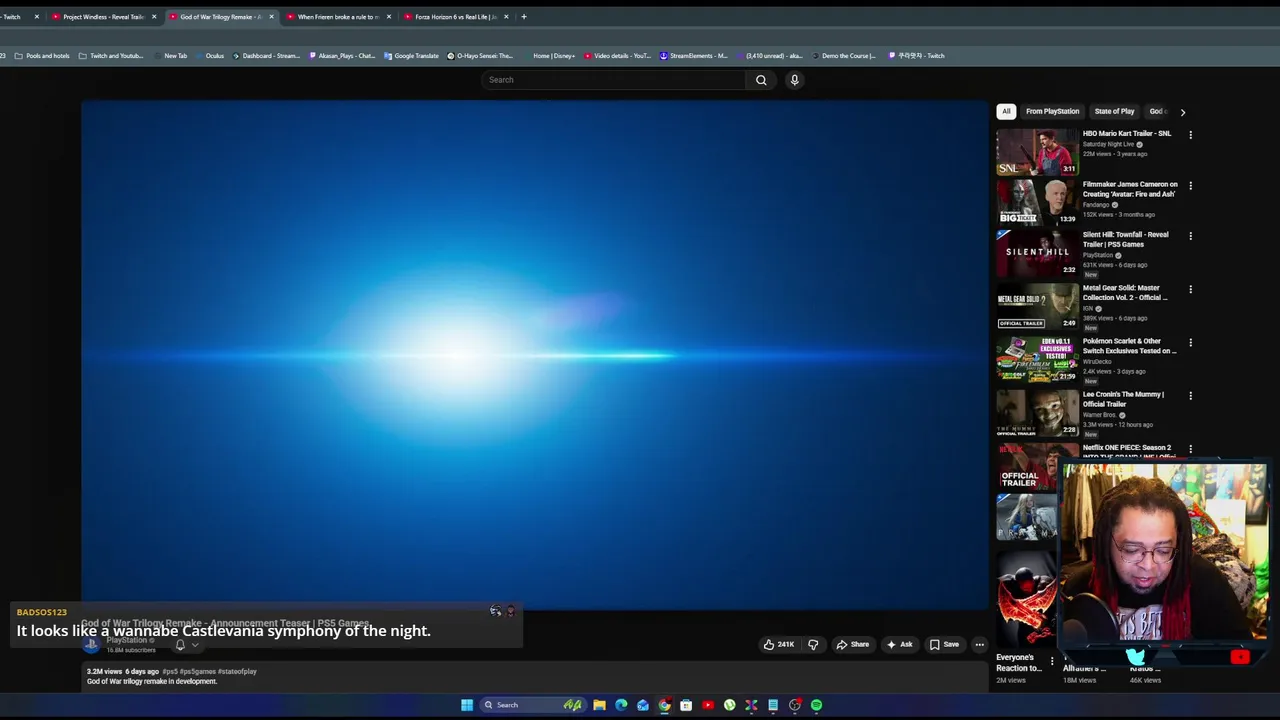Viewport: 1280px width, 720px height.
Task: Click the YouTube search magnifier button
Action: [761, 80]
